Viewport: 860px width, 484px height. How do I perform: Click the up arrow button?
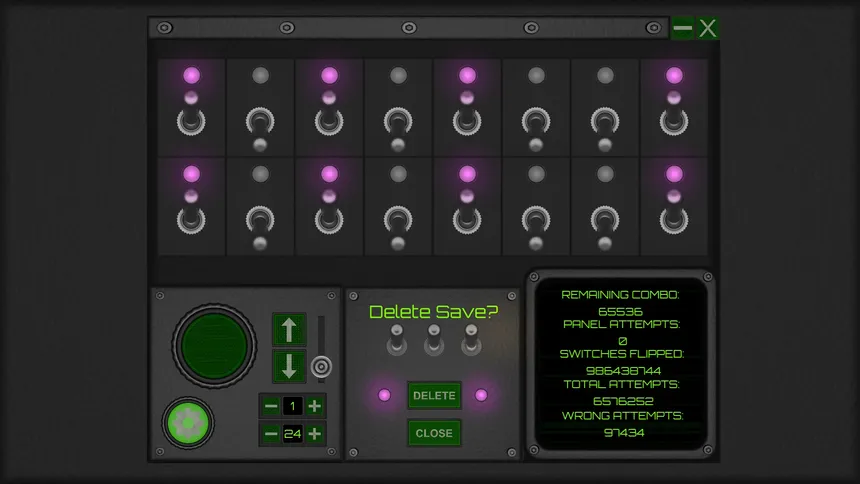(289, 329)
